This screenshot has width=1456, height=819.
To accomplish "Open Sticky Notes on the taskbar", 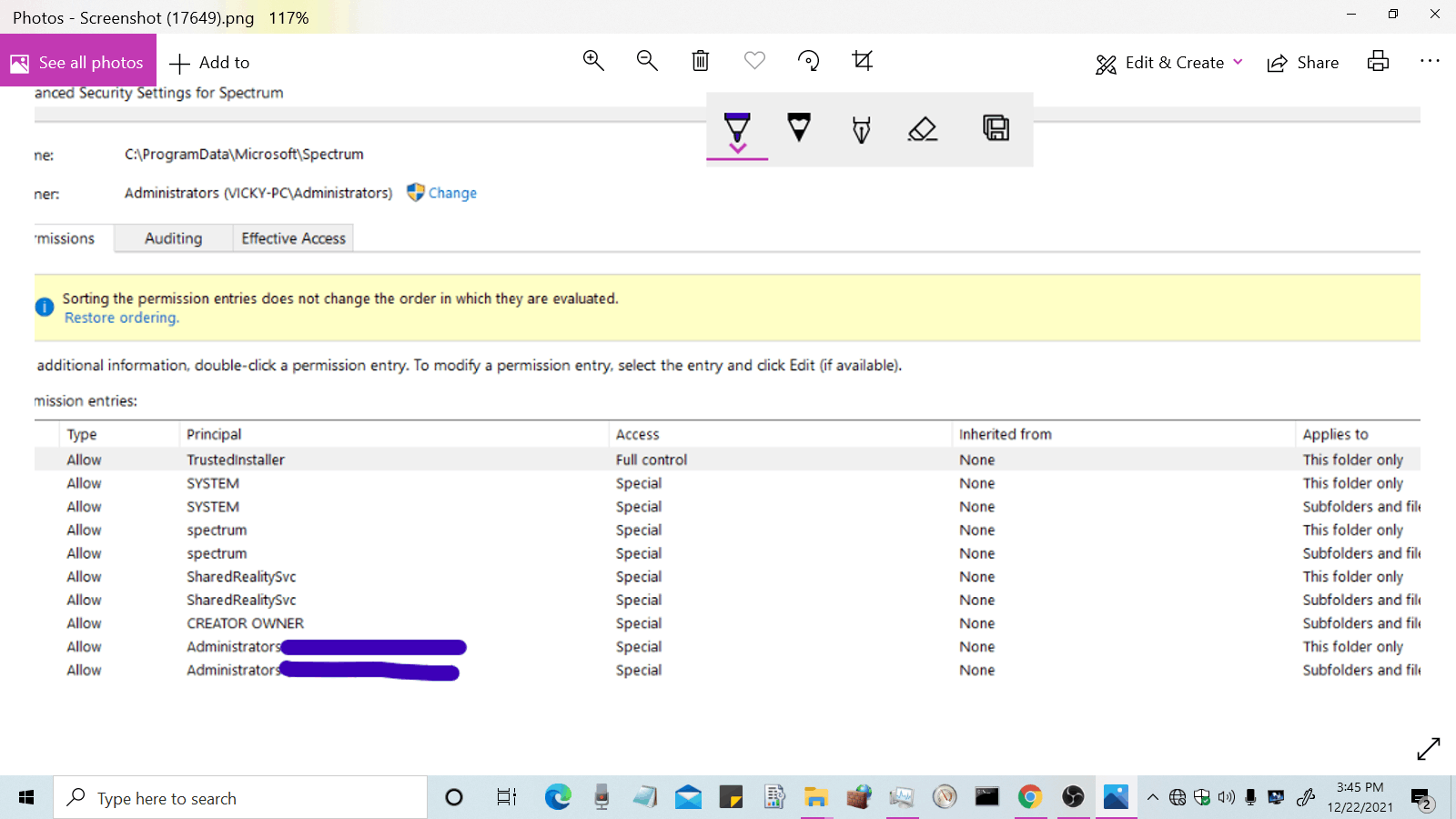I will [731, 797].
